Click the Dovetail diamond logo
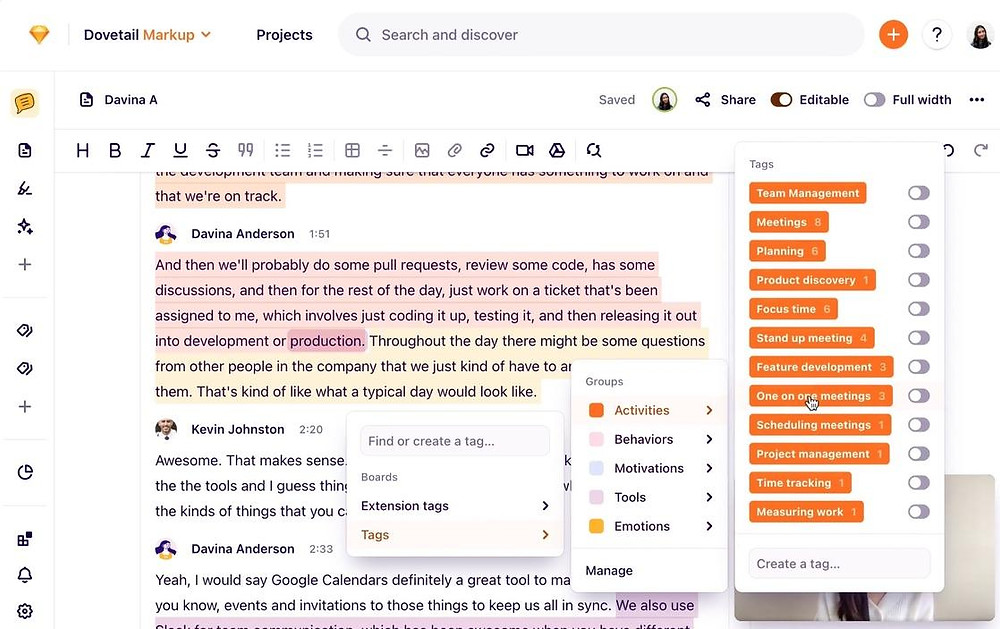Image resolution: width=1000 pixels, height=629 pixels. (x=39, y=34)
